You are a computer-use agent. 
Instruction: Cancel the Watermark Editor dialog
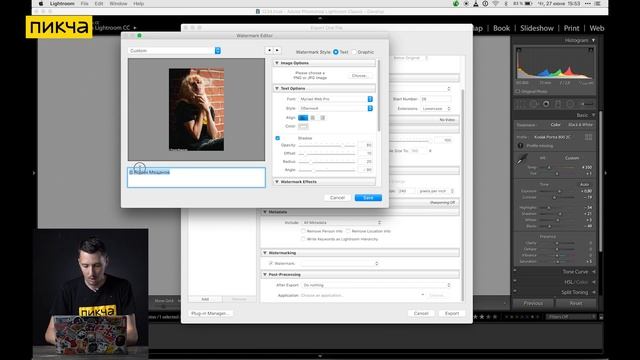[x=337, y=198]
